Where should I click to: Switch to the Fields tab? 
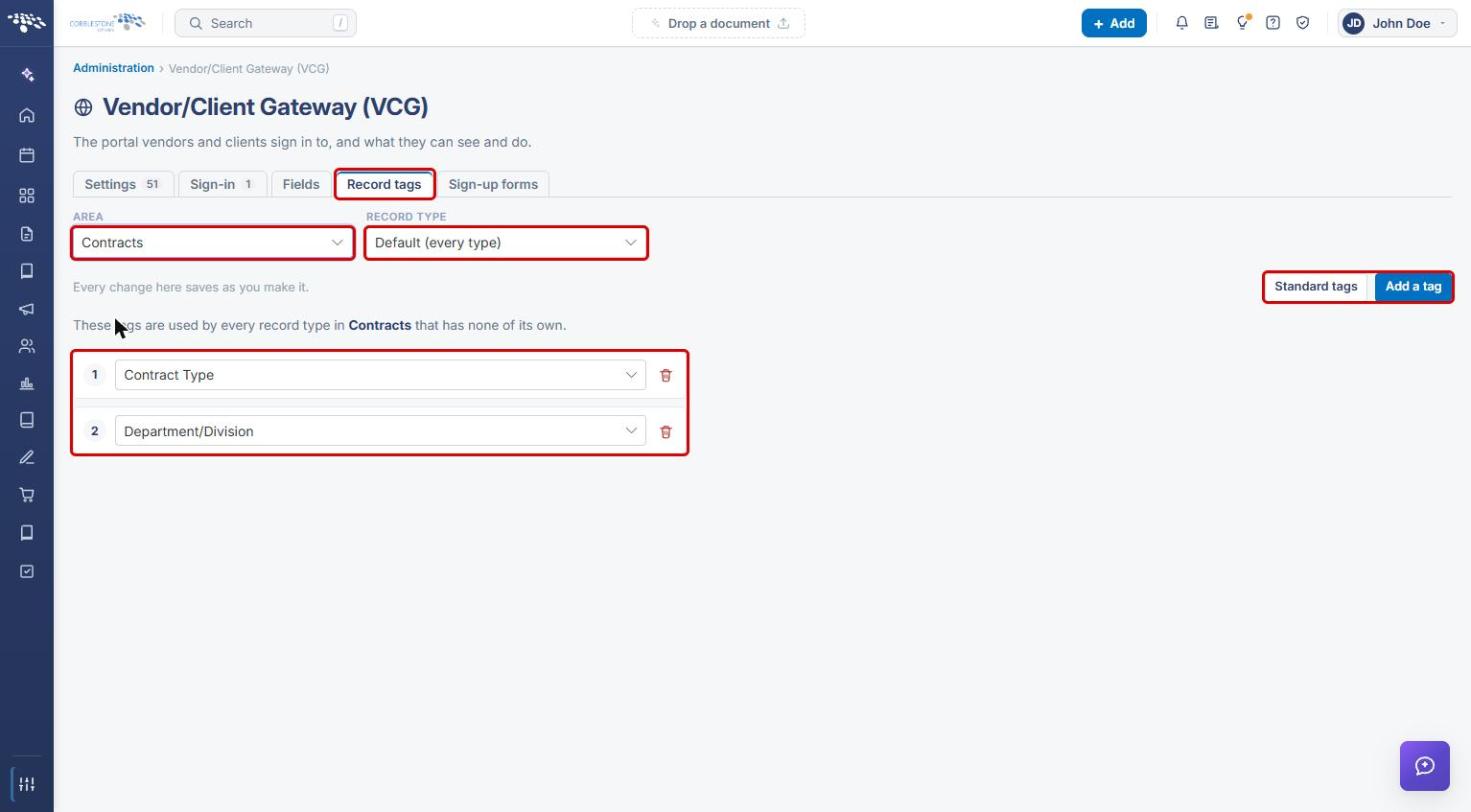tap(301, 184)
